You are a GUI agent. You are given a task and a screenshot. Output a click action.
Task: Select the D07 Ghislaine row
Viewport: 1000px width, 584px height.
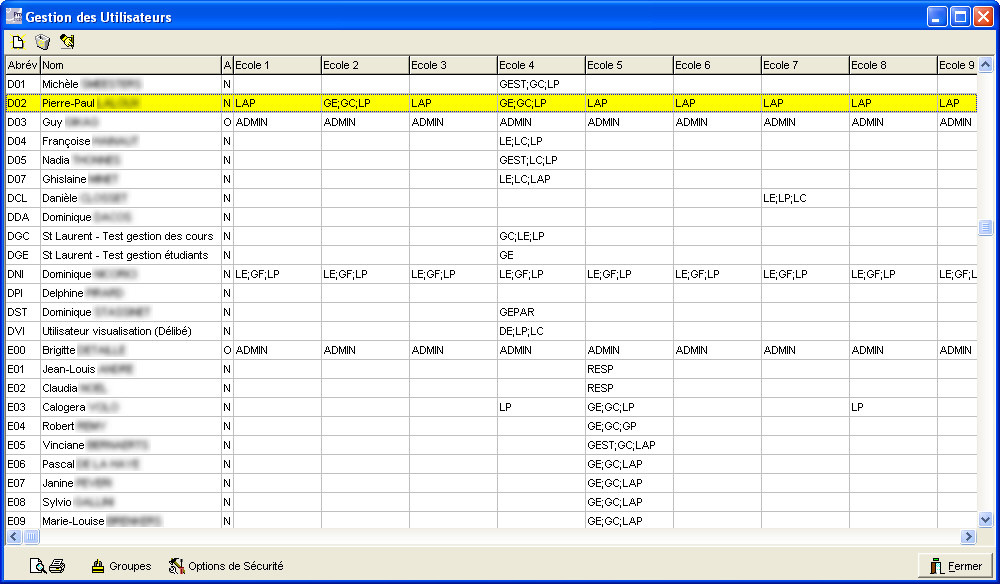tap(491, 179)
